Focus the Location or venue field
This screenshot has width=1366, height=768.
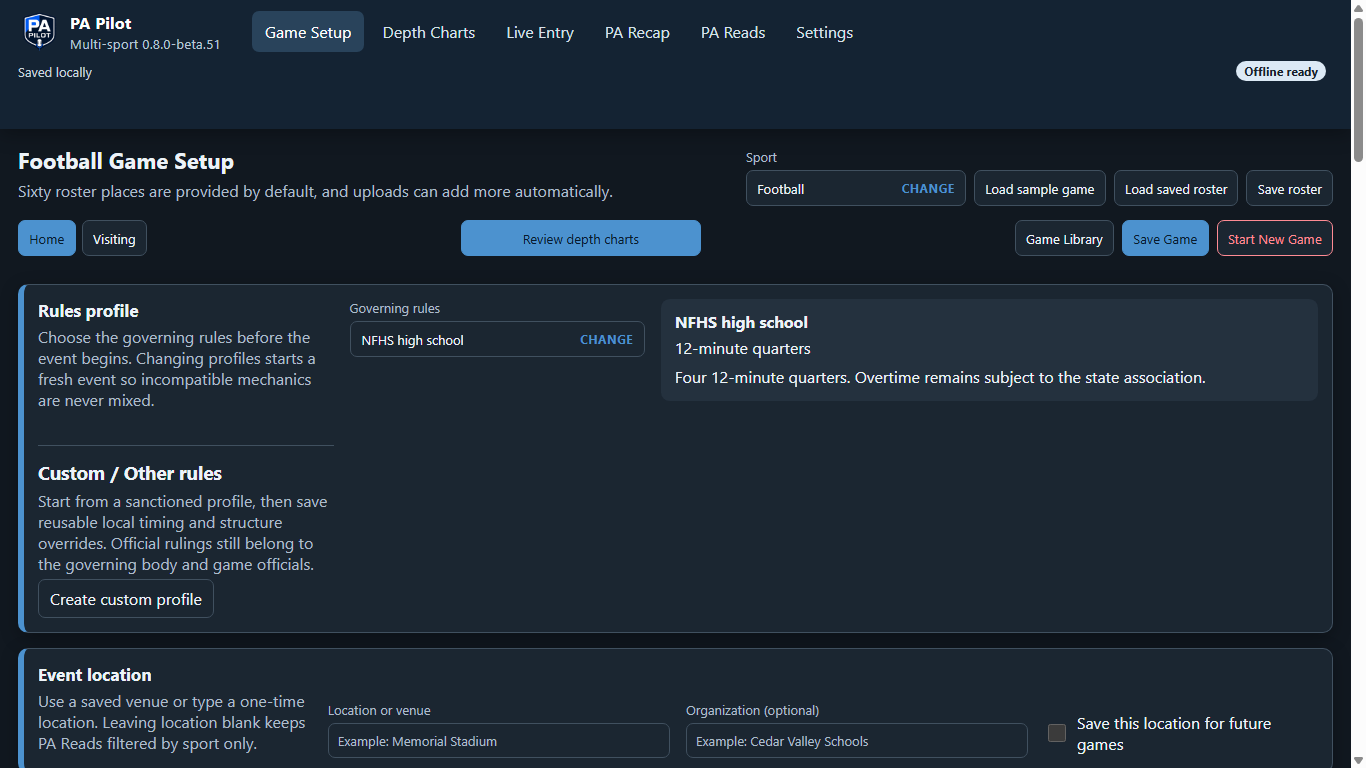(499, 741)
